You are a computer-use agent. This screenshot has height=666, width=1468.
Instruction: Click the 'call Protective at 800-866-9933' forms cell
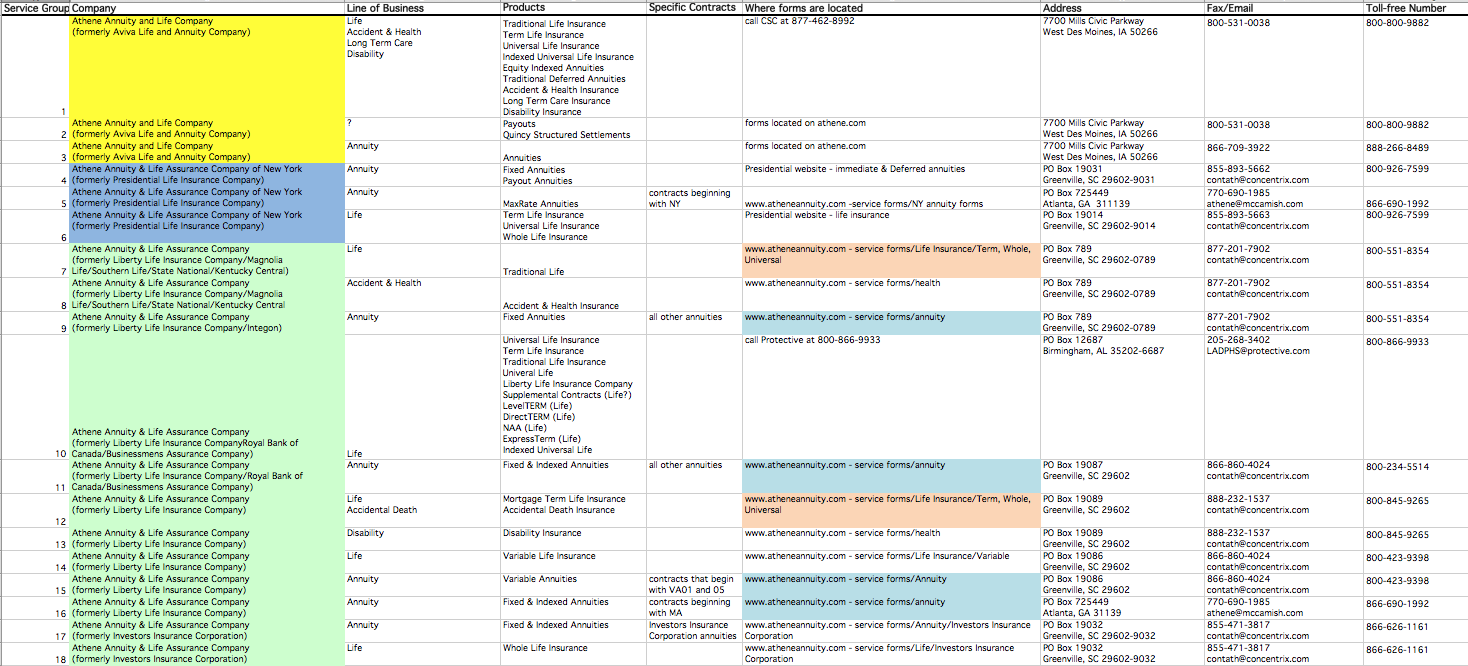point(890,397)
